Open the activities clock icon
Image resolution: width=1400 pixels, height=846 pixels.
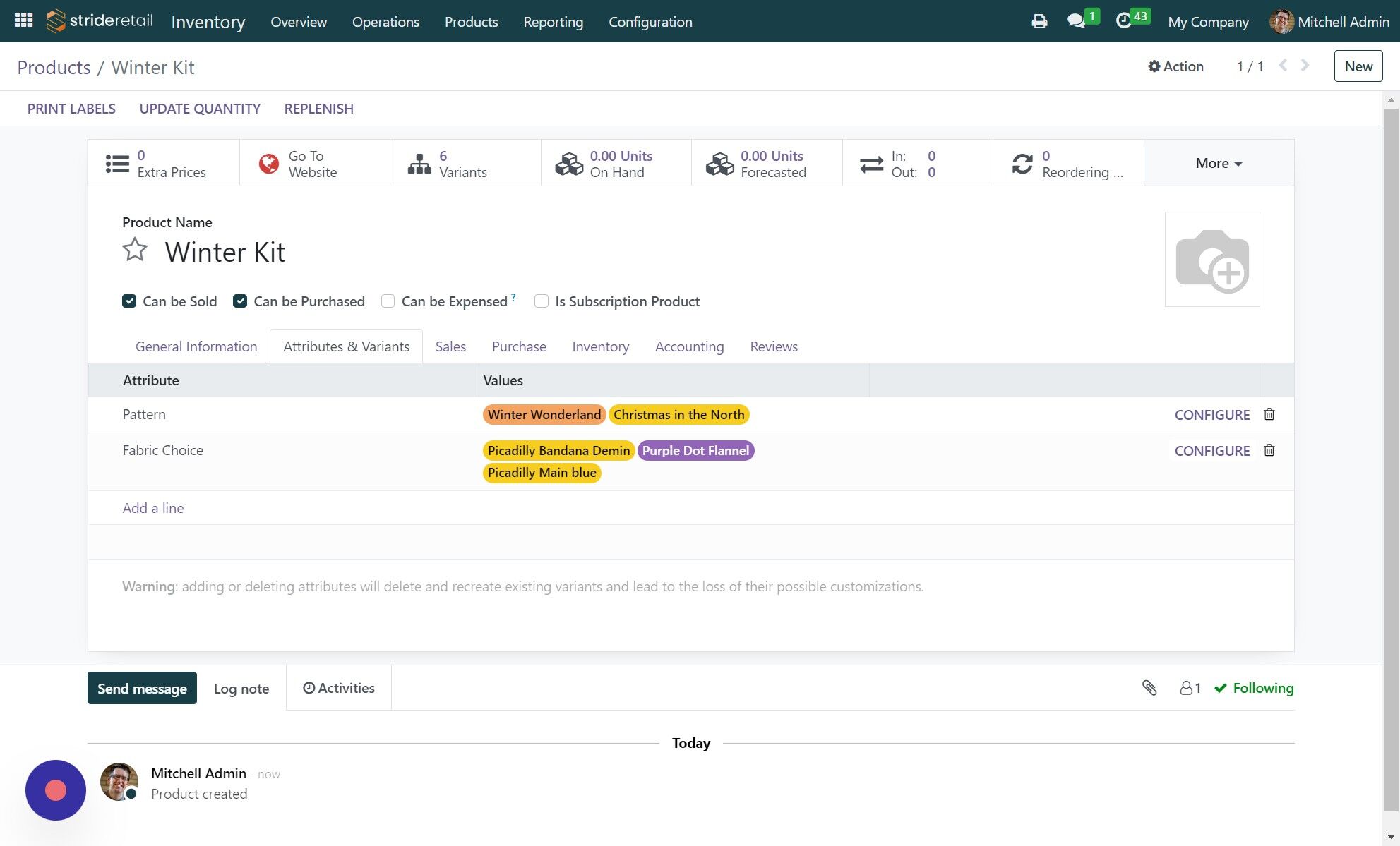pyautogui.click(x=1123, y=21)
